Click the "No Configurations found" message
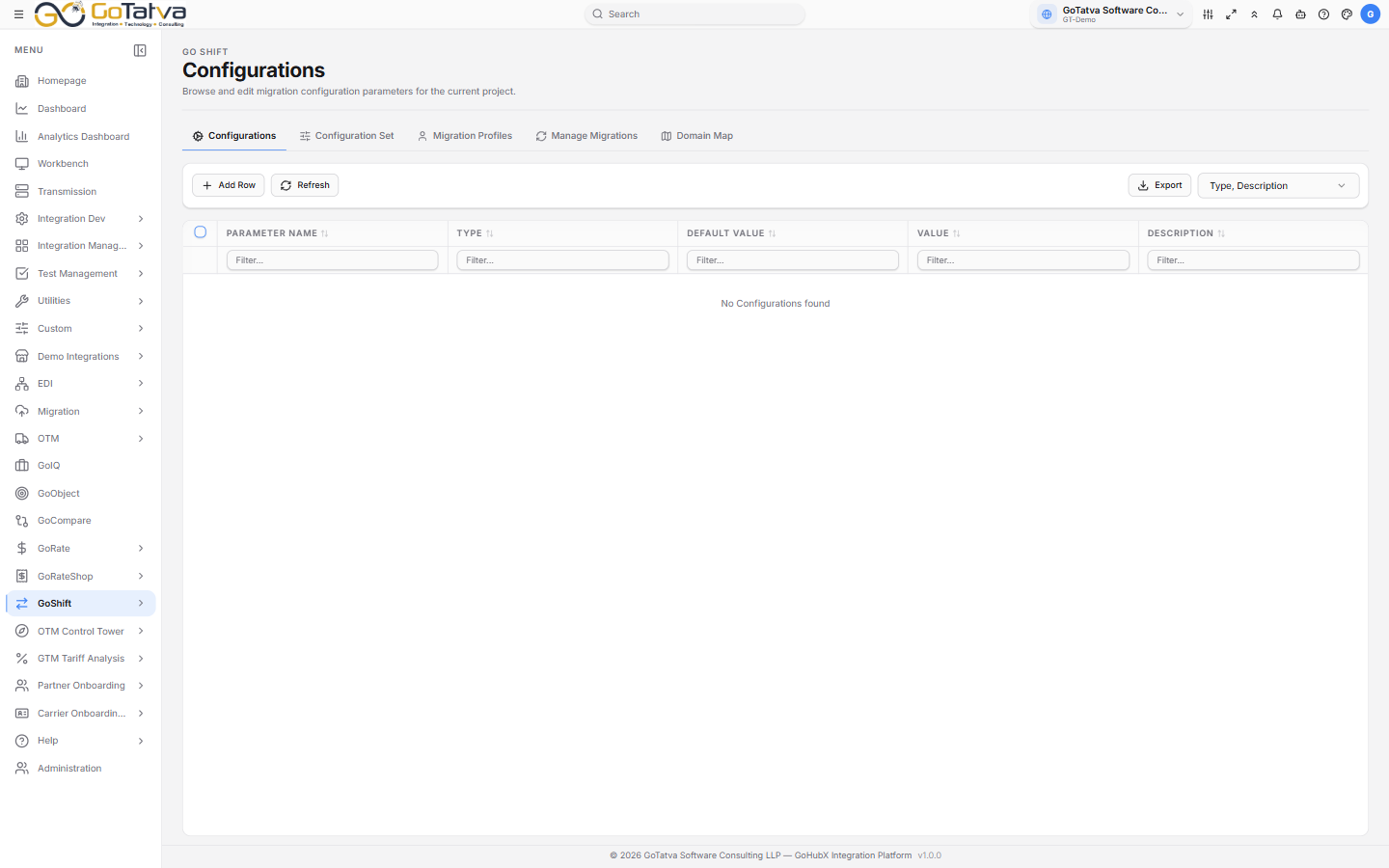Image resolution: width=1389 pixels, height=868 pixels. (776, 304)
